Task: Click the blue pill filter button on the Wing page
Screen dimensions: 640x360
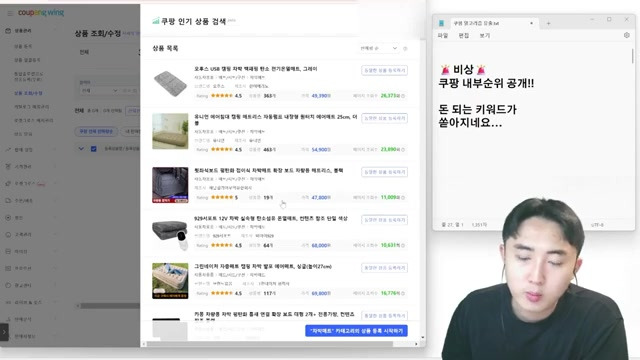Action: click(x=96, y=131)
